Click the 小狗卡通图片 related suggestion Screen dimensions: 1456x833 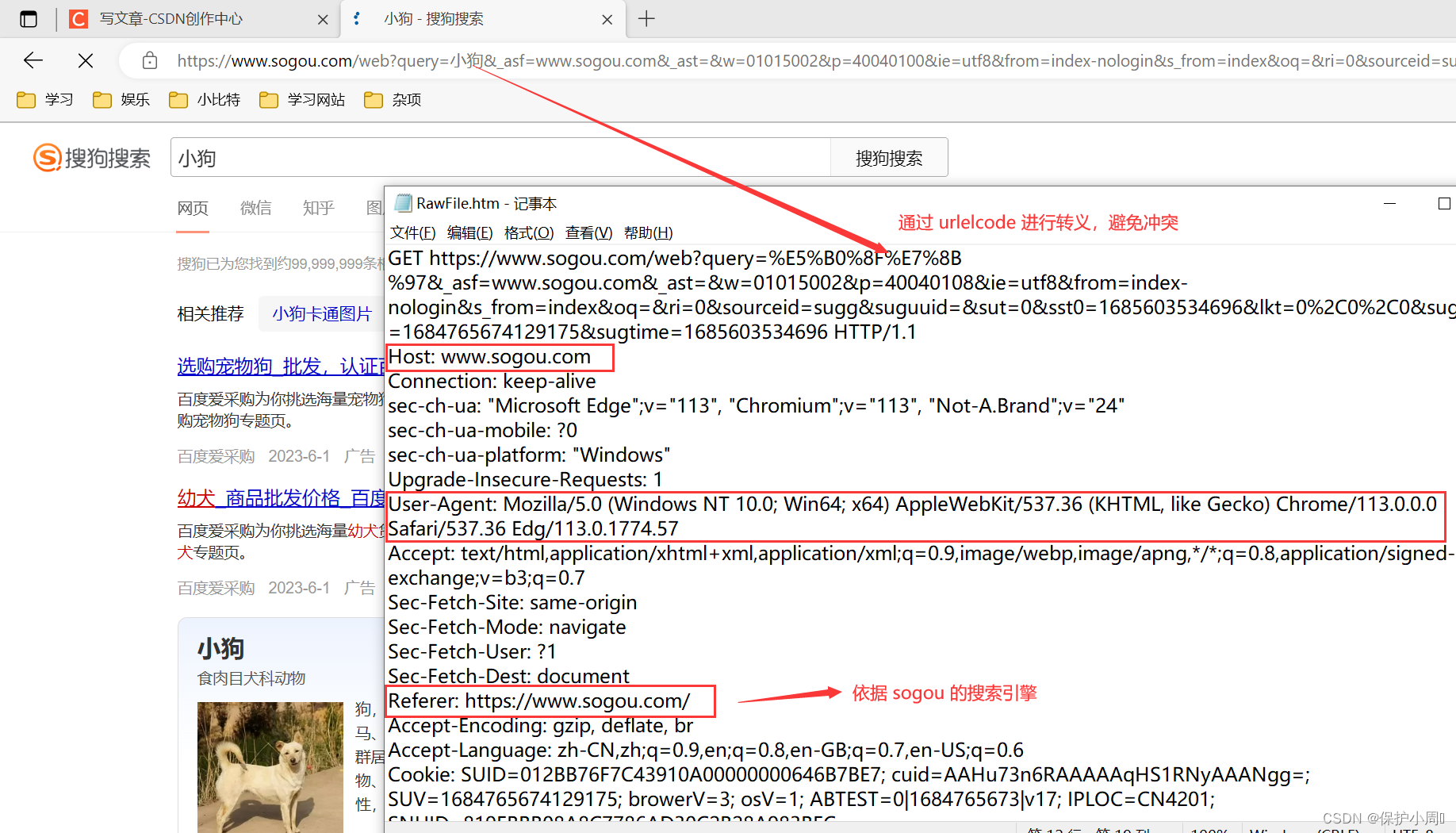(x=321, y=314)
